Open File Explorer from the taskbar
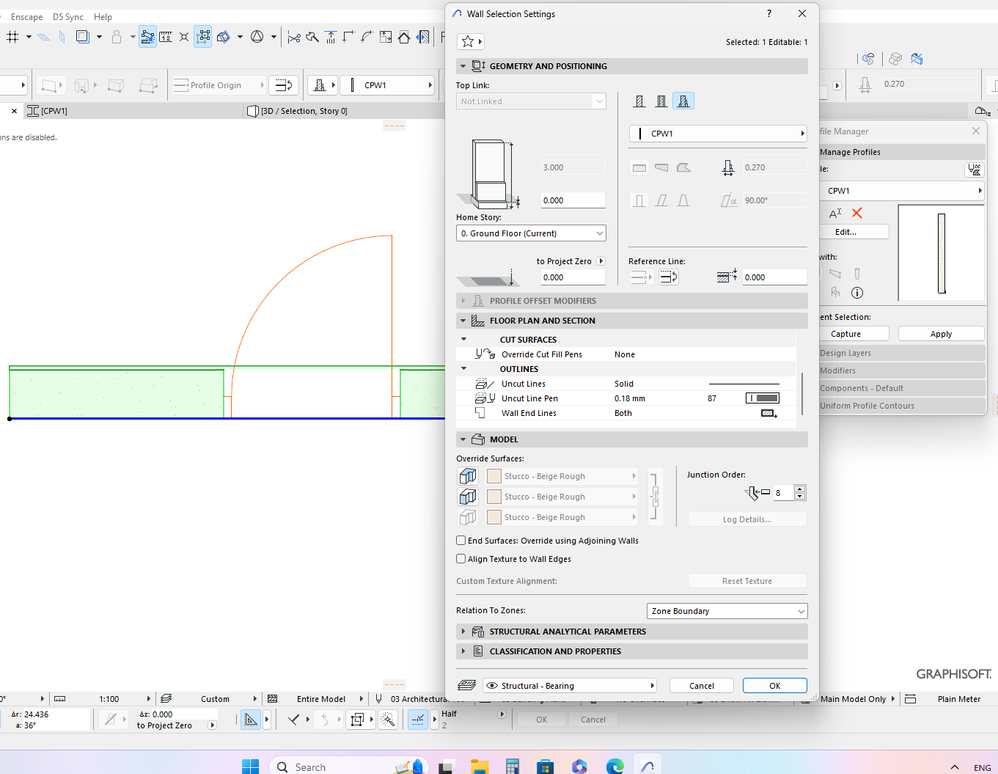The width and height of the screenshot is (998, 774). [479, 766]
